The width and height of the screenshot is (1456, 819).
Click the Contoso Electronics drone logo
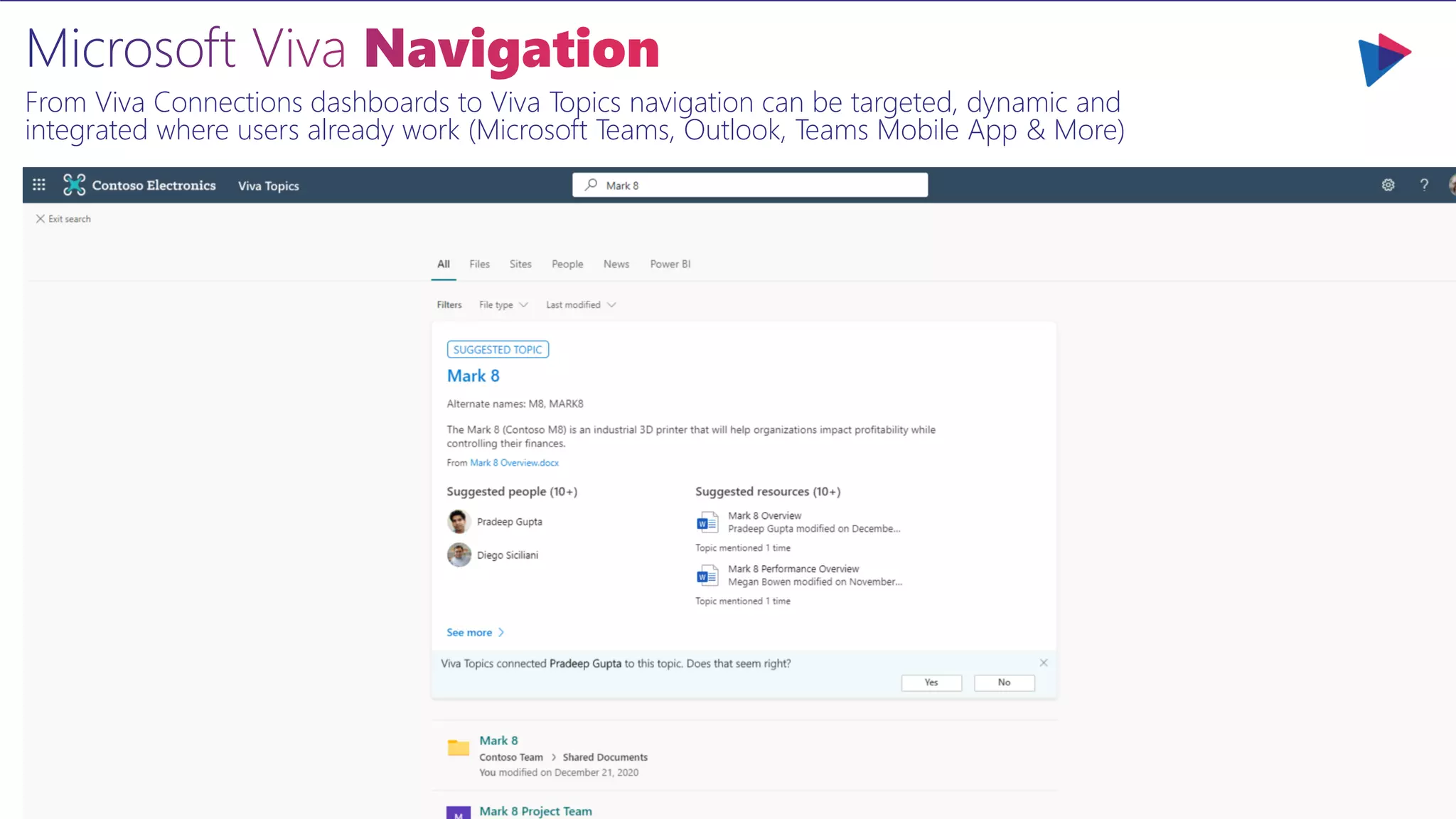74,185
